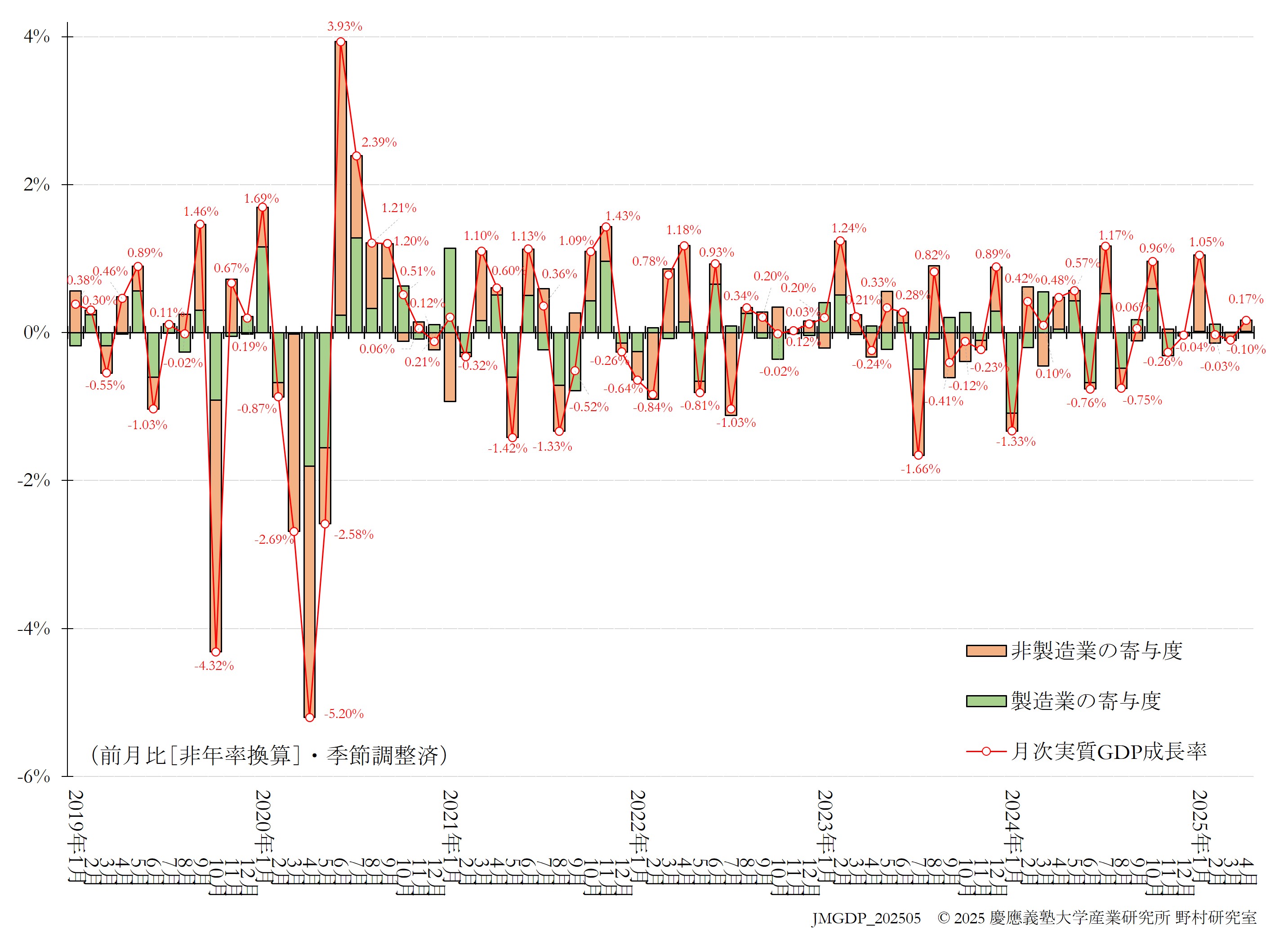Screen dimensions: 1288x931
Task: Click the 1.17% data label
Action: pos(1116,235)
